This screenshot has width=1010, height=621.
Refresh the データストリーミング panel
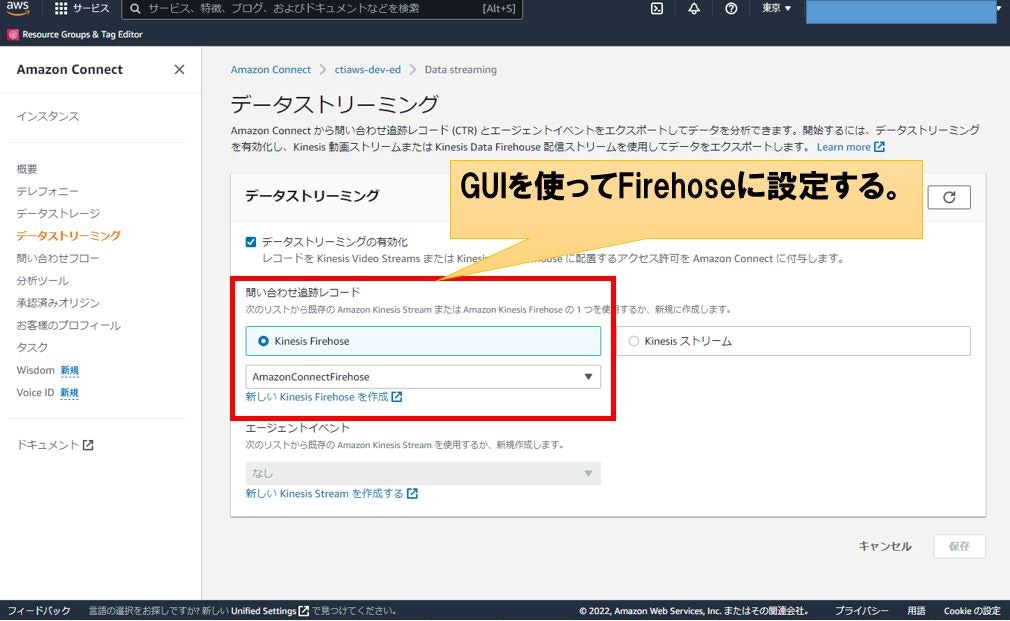coord(948,197)
